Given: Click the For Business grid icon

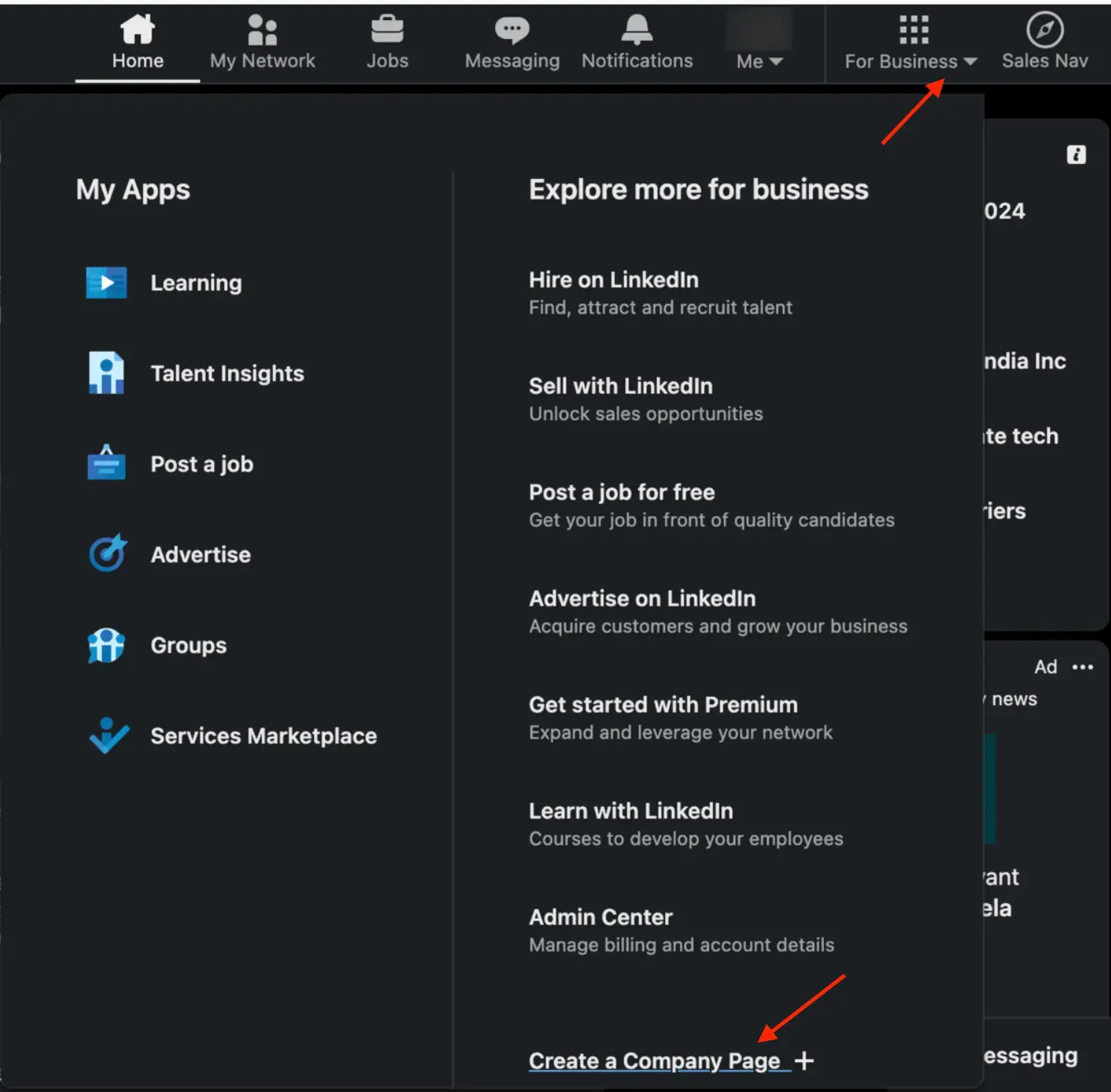Looking at the screenshot, I should pyautogui.click(x=914, y=30).
